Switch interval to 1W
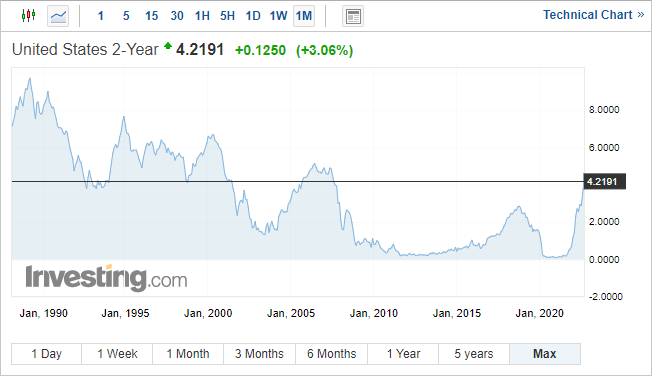Image resolution: width=653 pixels, height=377 pixels. click(279, 16)
